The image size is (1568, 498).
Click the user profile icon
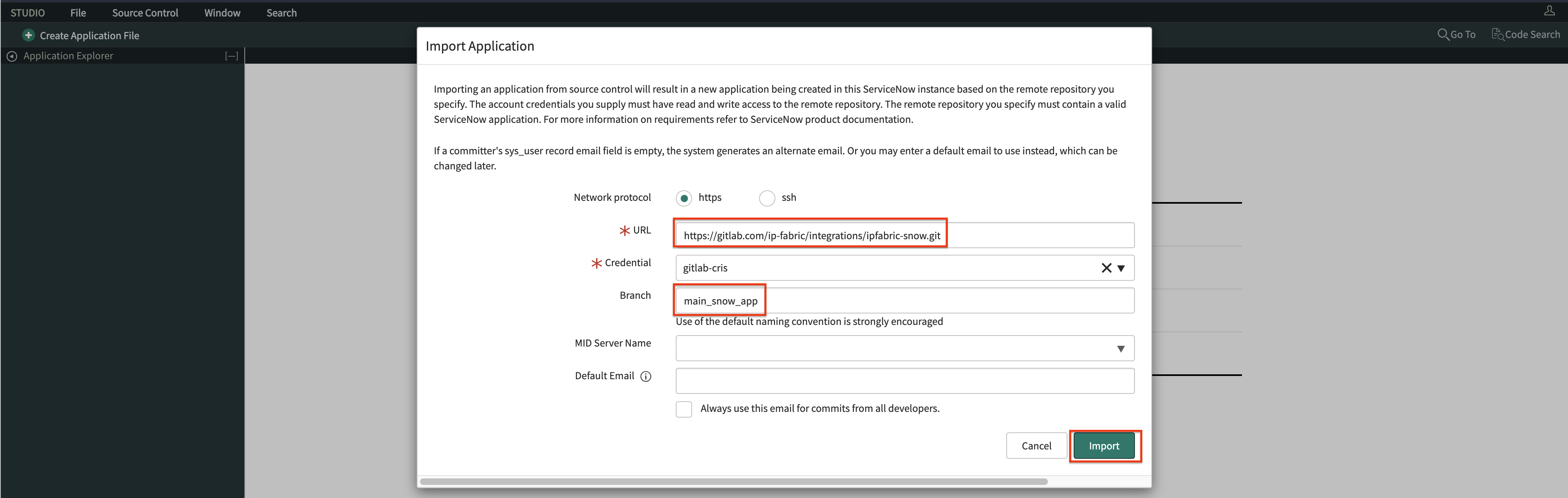(1549, 11)
